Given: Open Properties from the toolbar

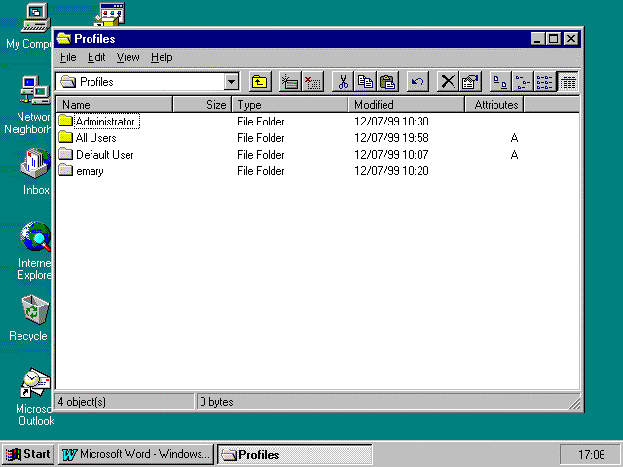Looking at the screenshot, I should (470, 82).
